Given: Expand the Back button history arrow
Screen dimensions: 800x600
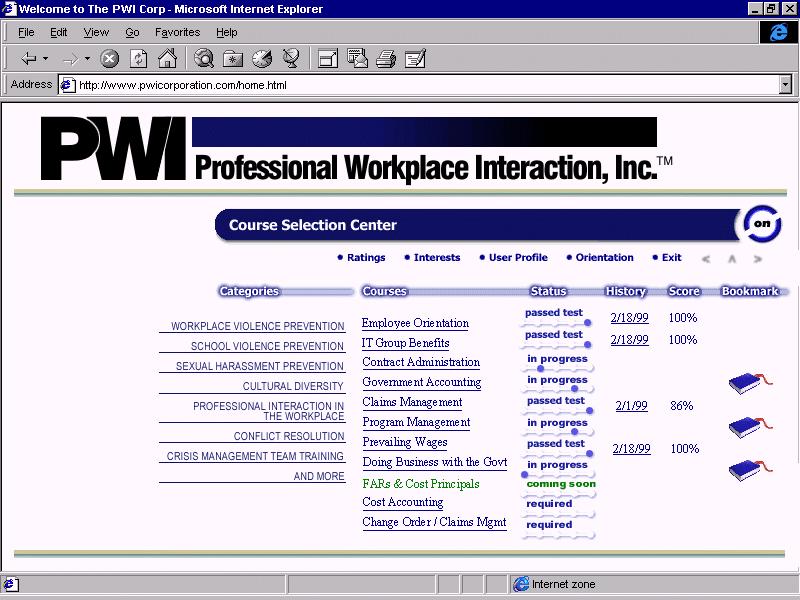Looking at the screenshot, I should [x=46, y=59].
